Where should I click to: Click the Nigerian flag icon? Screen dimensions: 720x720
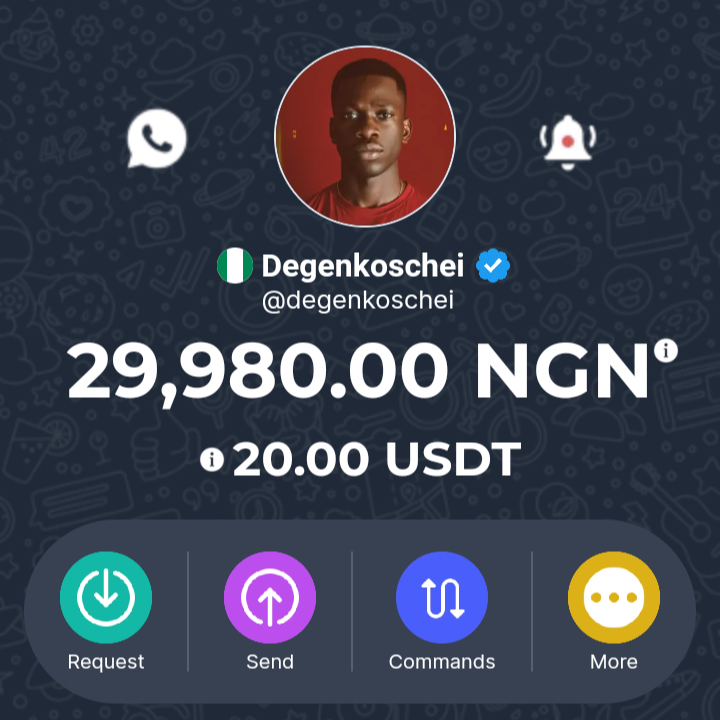click(x=235, y=265)
